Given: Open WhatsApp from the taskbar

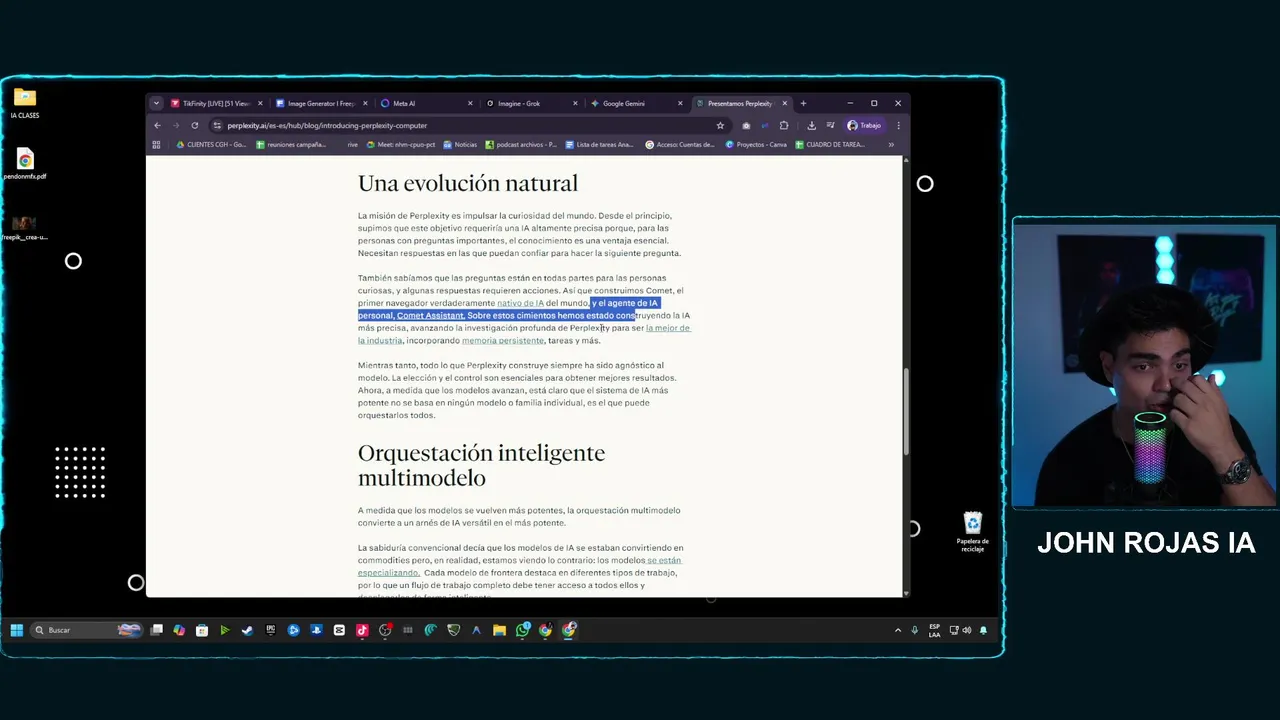Looking at the screenshot, I should pyautogui.click(x=522, y=630).
